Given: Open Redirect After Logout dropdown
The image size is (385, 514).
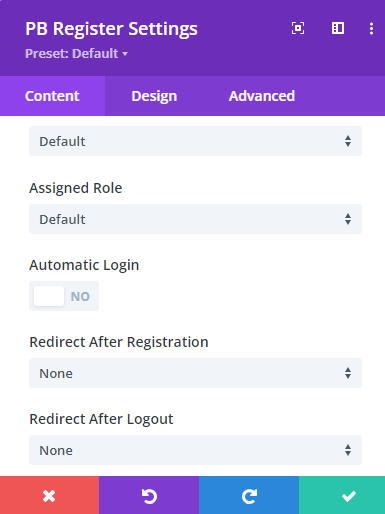Looking at the screenshot, I should point(195,450).
